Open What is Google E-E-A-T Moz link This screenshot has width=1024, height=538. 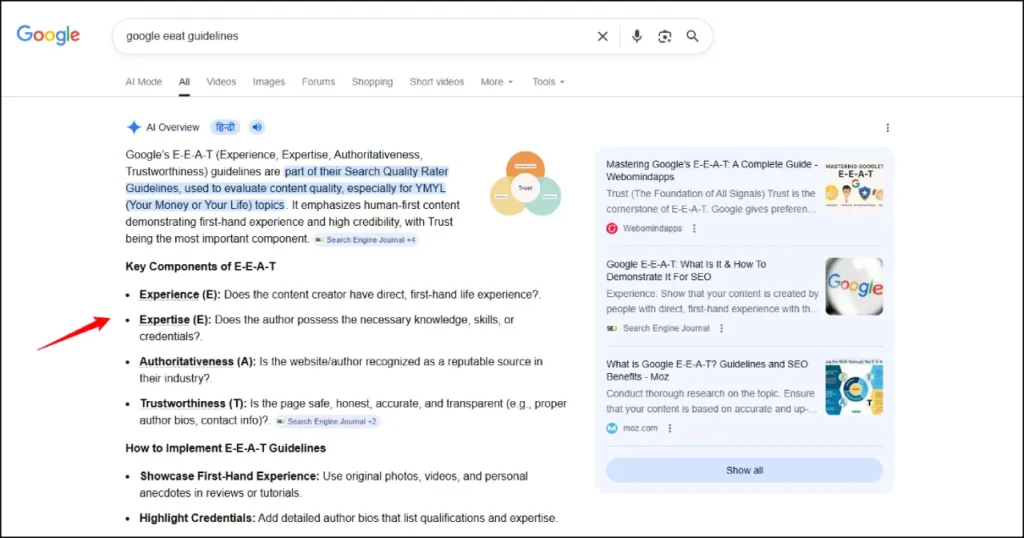(707, 370)
